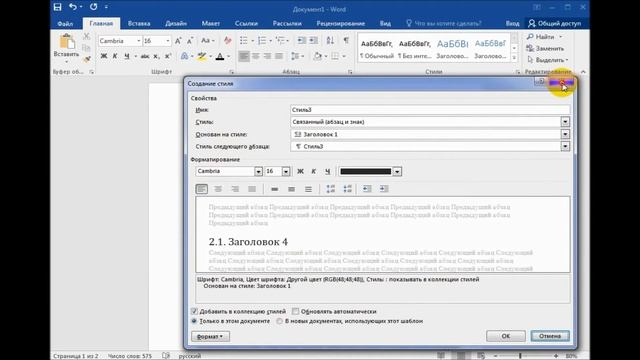The height and width of the screenshot is (360, 640).
Task: Switch to the Ссылки tab
Action: click(246, 24)
